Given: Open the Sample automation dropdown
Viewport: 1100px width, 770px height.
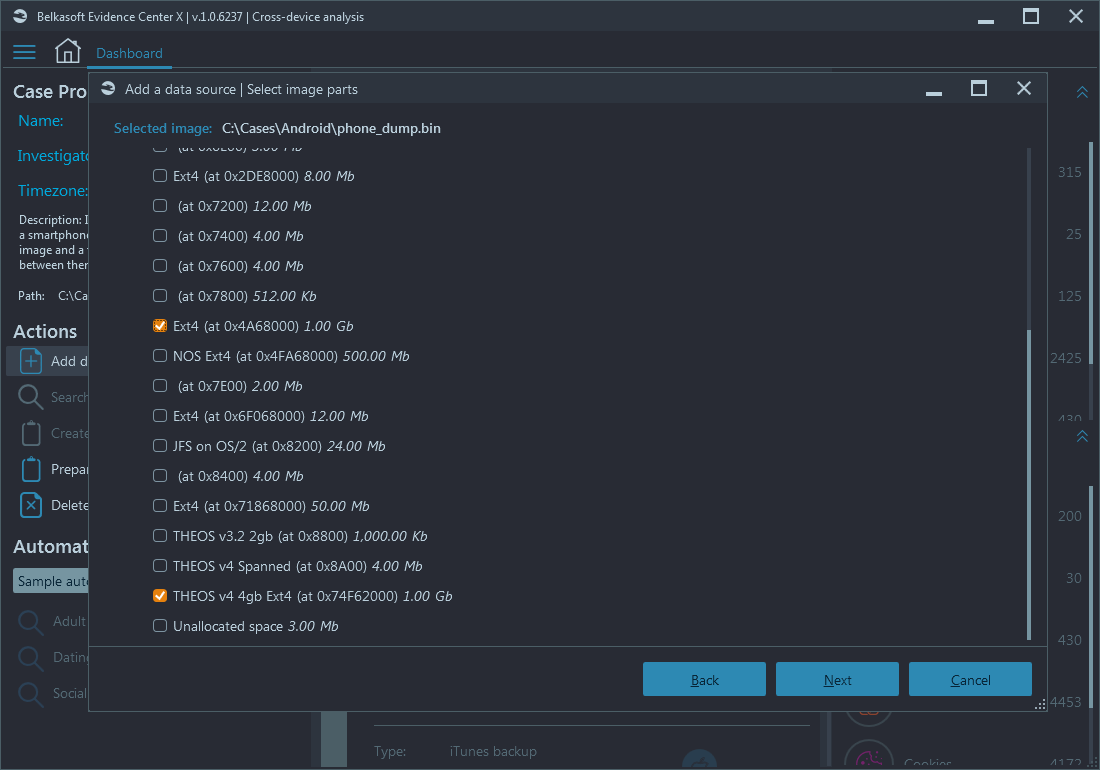Looking at the screenshot, I should [x=51, y=581].
